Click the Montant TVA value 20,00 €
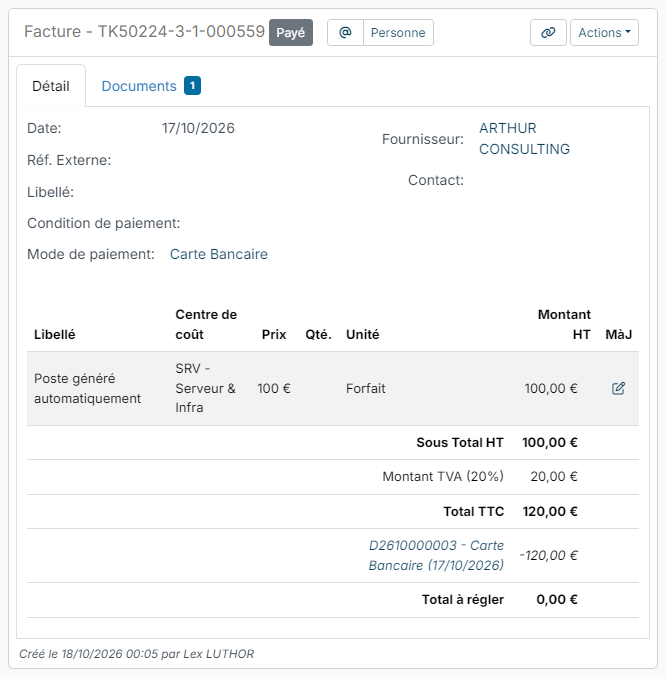This screenshot has height=677, width=666. point(554,476)
